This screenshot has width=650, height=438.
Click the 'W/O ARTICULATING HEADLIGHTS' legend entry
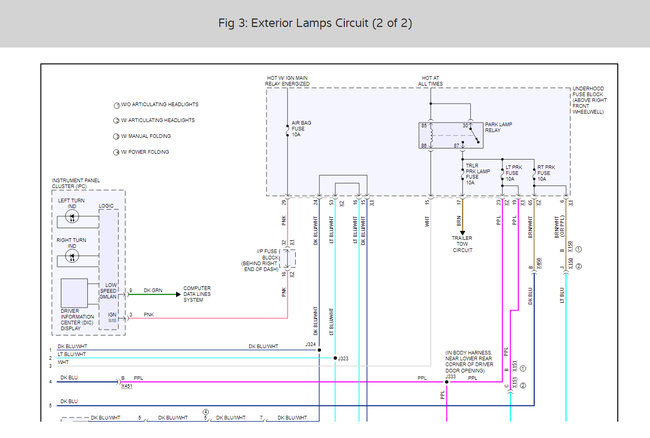pyautogui.click(x=156, y=104)
